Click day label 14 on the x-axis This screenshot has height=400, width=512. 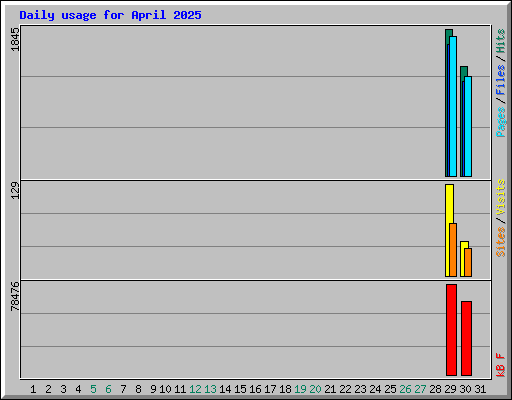tap(225, 389)
